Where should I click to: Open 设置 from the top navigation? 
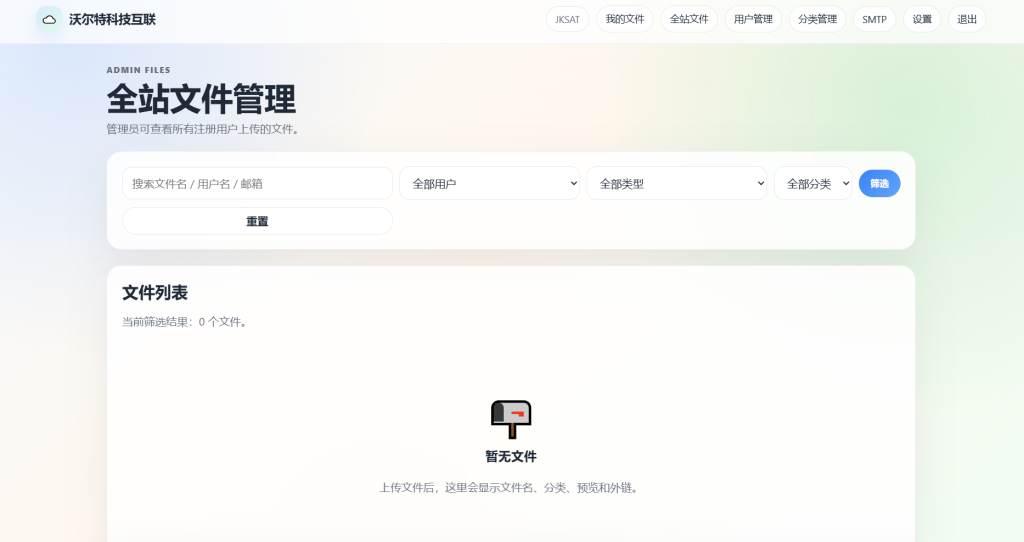tap(922, 20)
